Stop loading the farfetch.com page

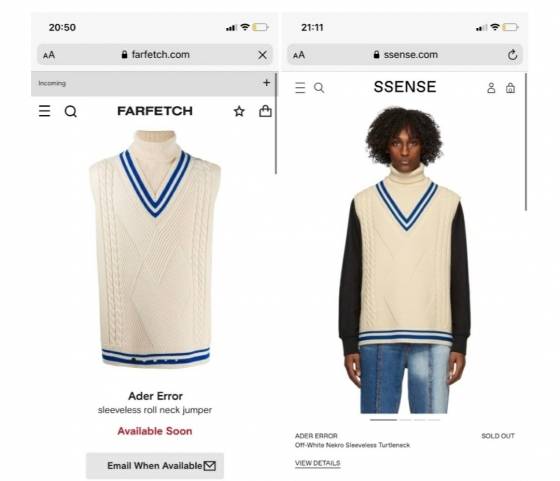click(x=262, y=55)
